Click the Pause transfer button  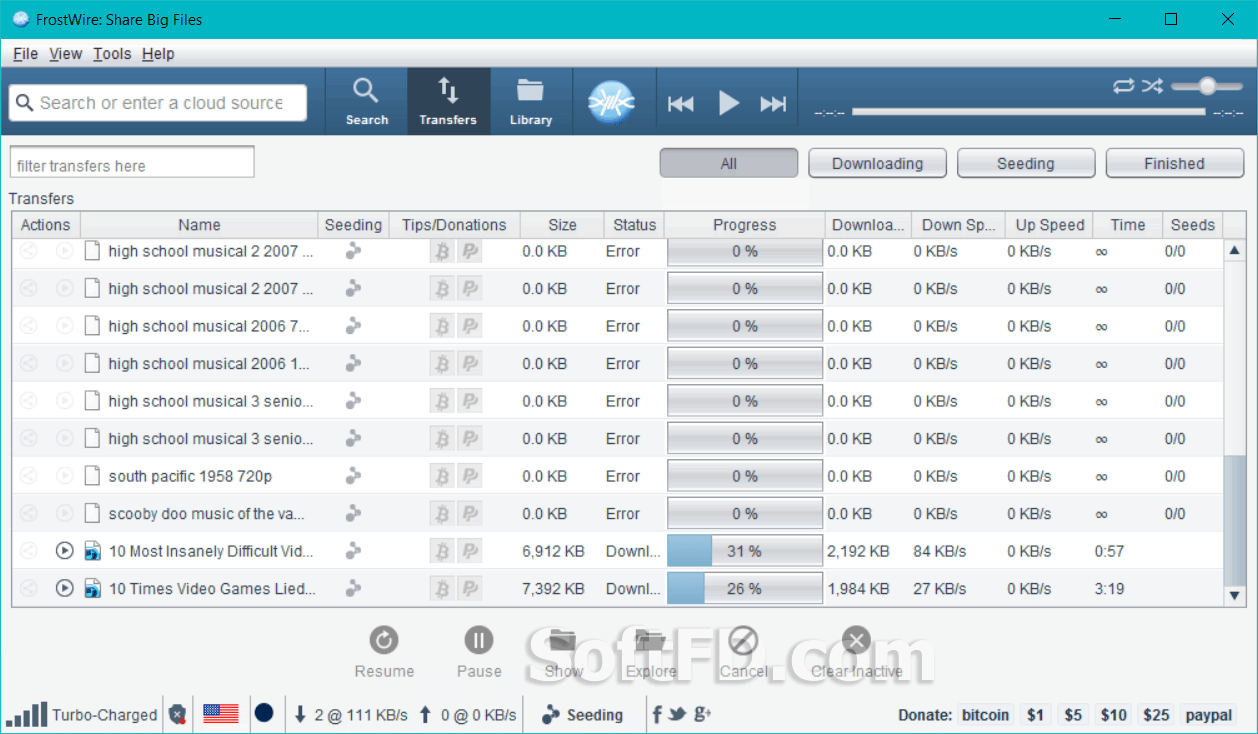coord(479,651)
